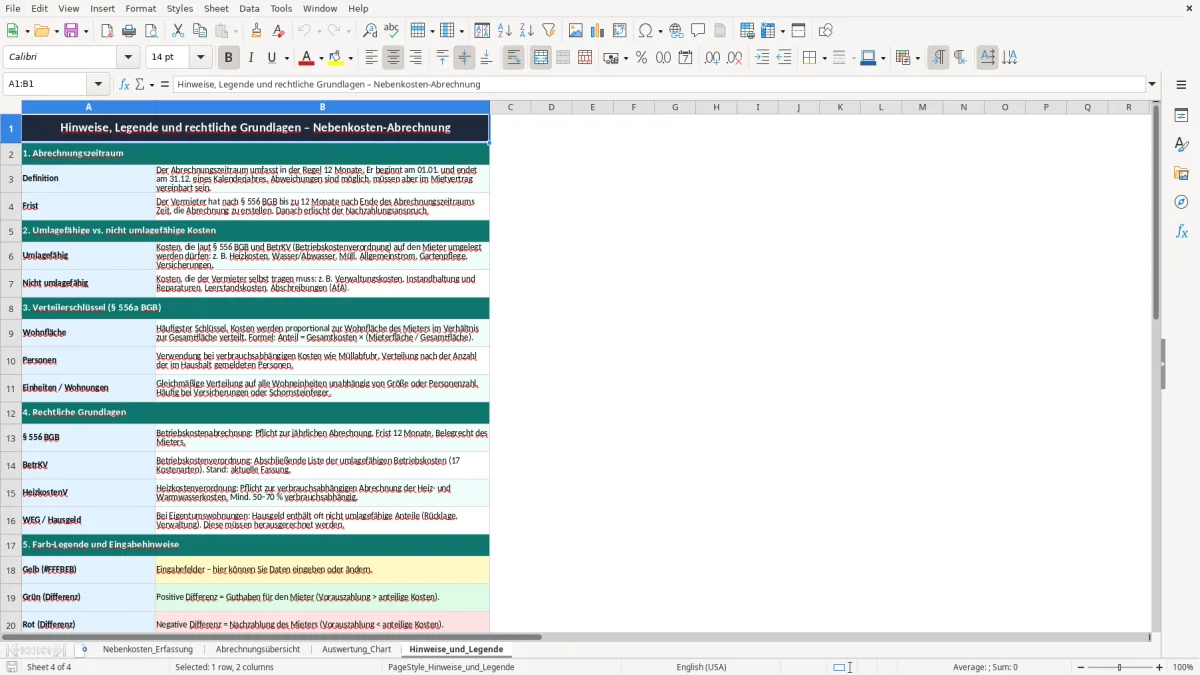
Task: Switch to the Abrechnungsübersicht sheet tab
Action: point(258,649)
